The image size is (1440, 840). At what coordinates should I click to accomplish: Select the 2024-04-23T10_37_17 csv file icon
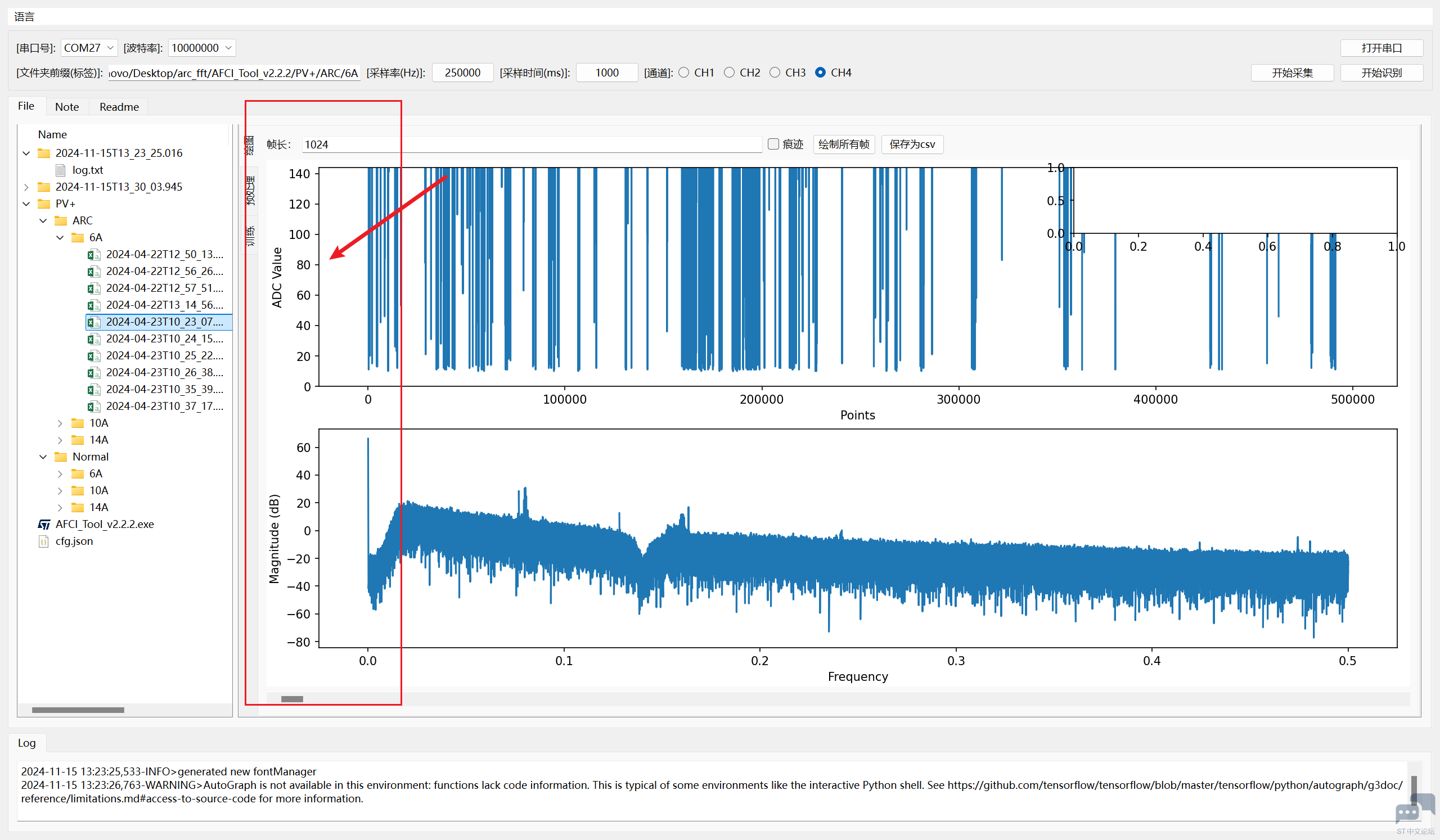(x=94, y=407)
